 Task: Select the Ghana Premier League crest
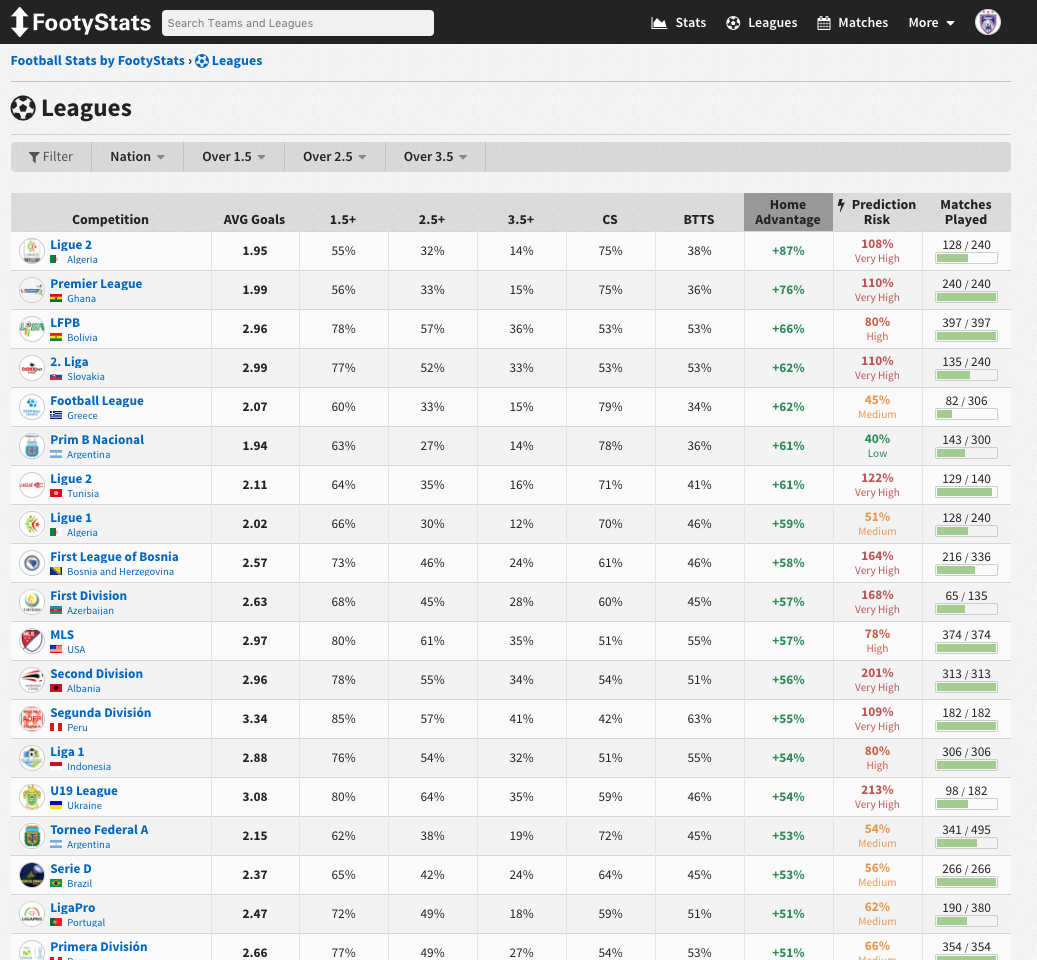31,289
